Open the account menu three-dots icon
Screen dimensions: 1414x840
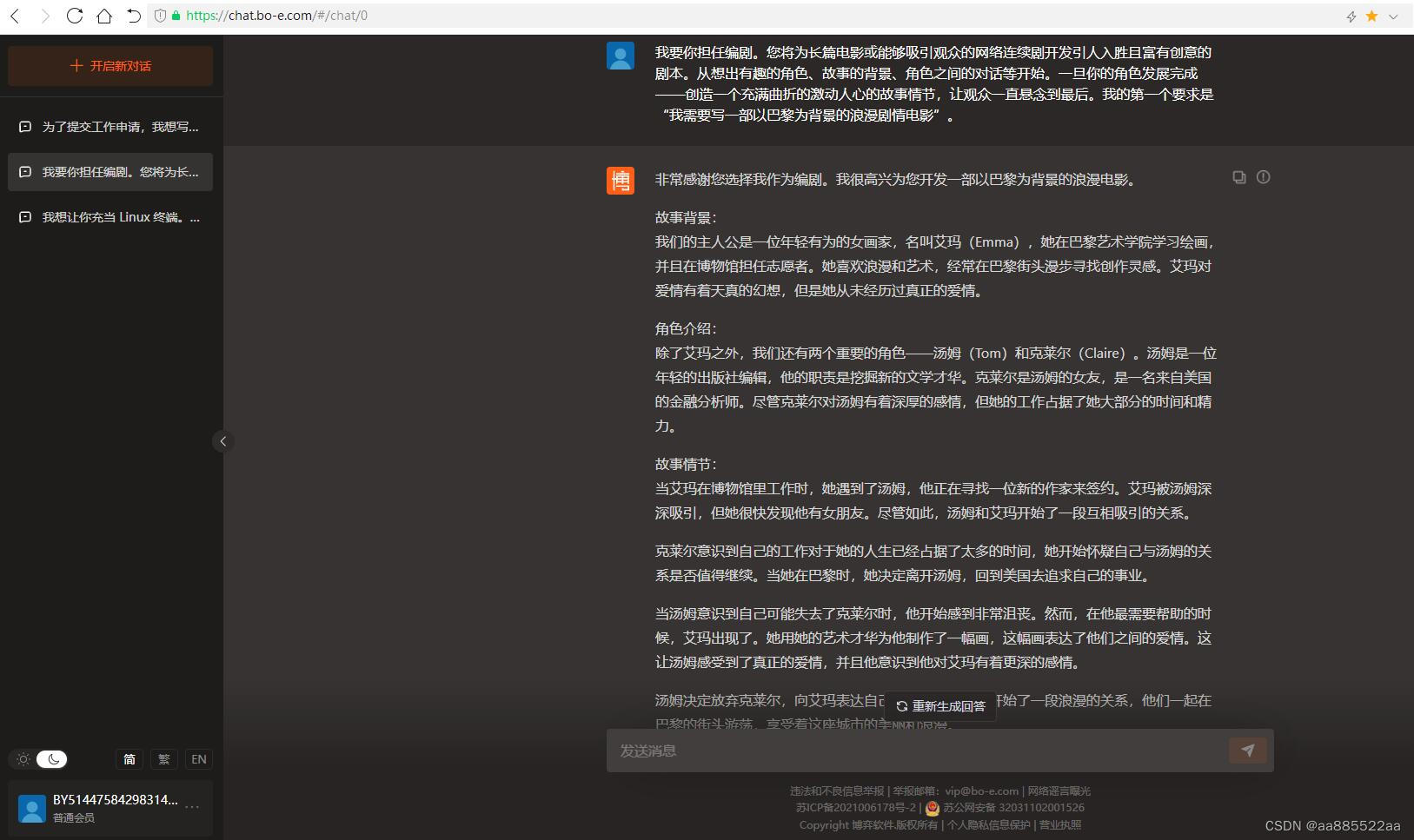[192, 807]
